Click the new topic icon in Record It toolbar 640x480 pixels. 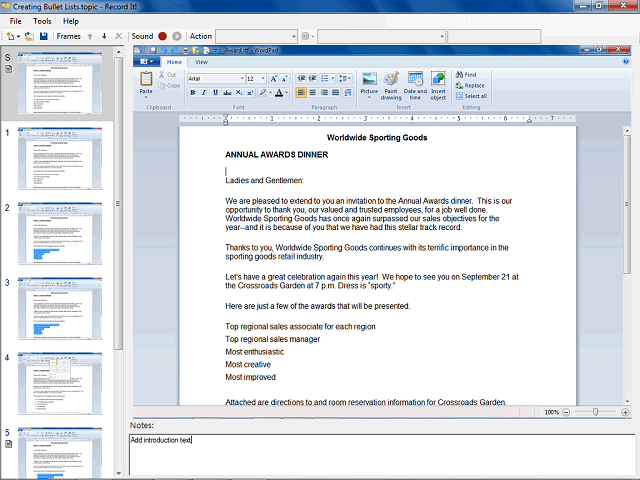coord(10,36)
